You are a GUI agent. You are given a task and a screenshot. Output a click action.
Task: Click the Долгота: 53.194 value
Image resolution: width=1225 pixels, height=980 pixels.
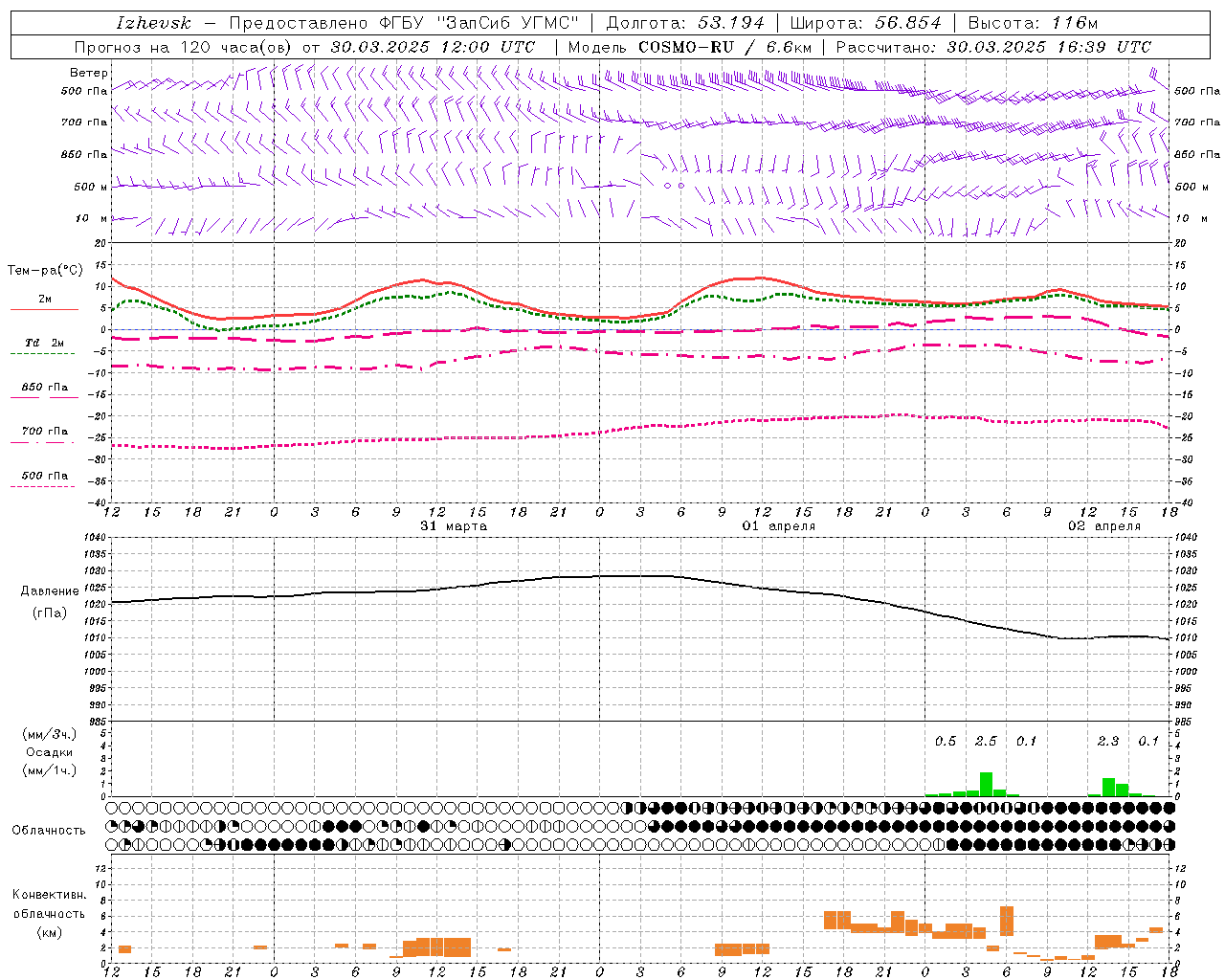tap(685, 23)
